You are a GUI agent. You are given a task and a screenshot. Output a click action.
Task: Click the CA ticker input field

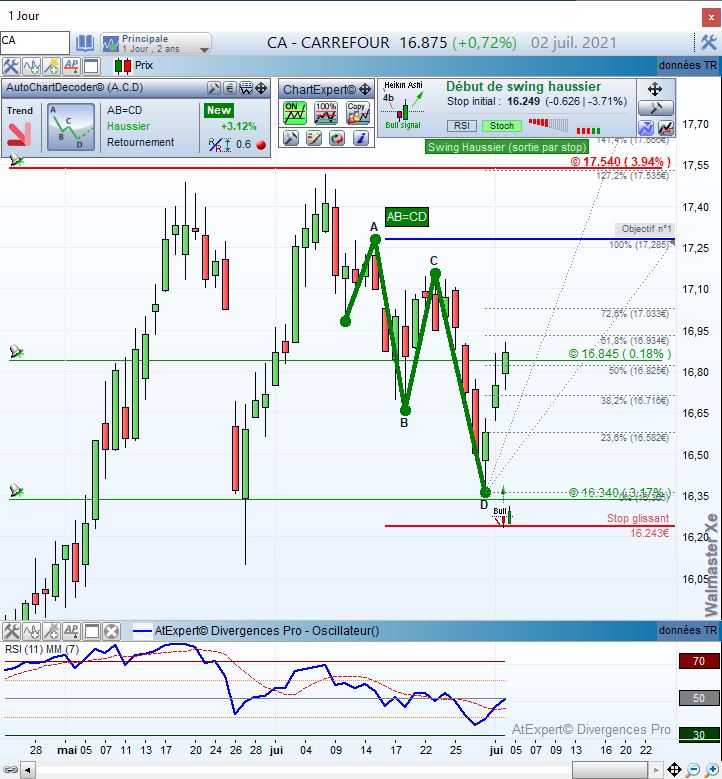pos(35,42)
